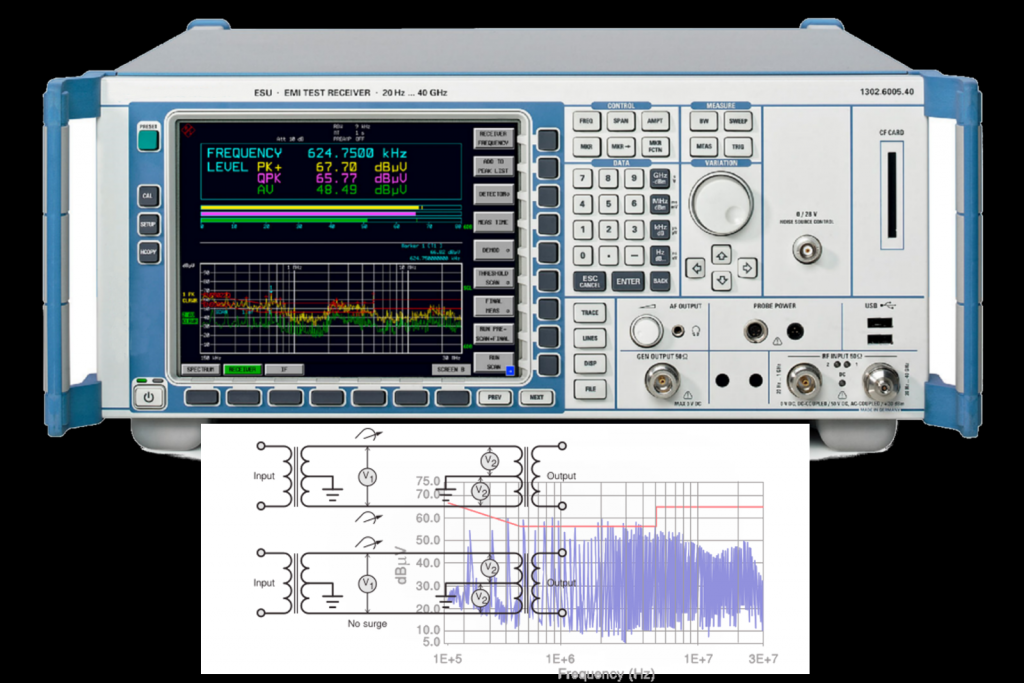This screenshot has width=1024, height=683.
Task: Select the kHz unit key
Action: click(x=660, y=229)
